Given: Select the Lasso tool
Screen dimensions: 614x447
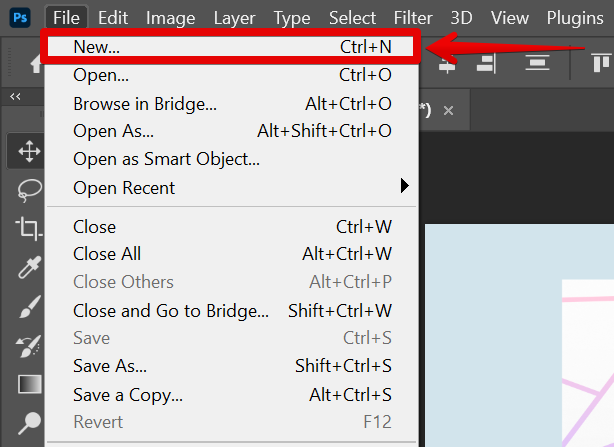Looking at the screenshot, I should [29, 190].
